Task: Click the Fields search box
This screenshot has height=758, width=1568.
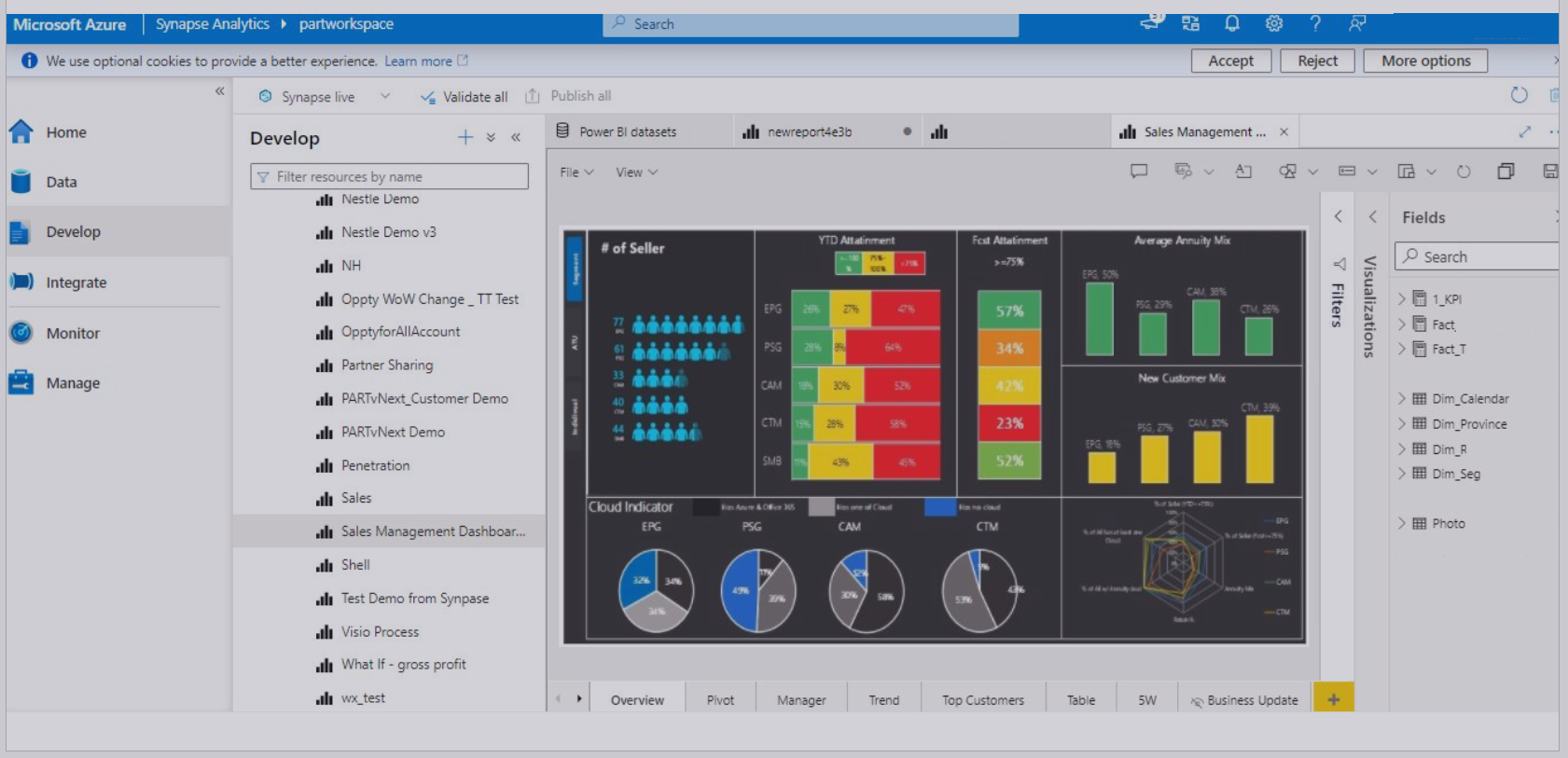Action: point(1478,256)
